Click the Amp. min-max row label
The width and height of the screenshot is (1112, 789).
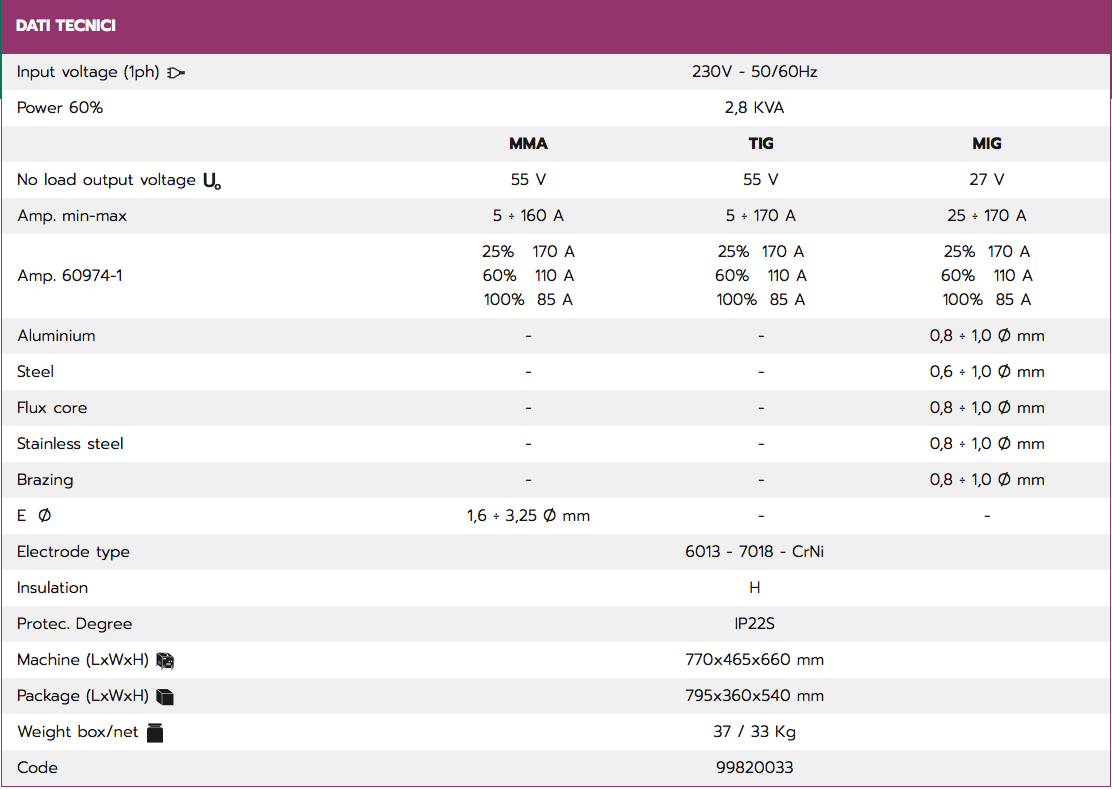(x=72, y=216)
